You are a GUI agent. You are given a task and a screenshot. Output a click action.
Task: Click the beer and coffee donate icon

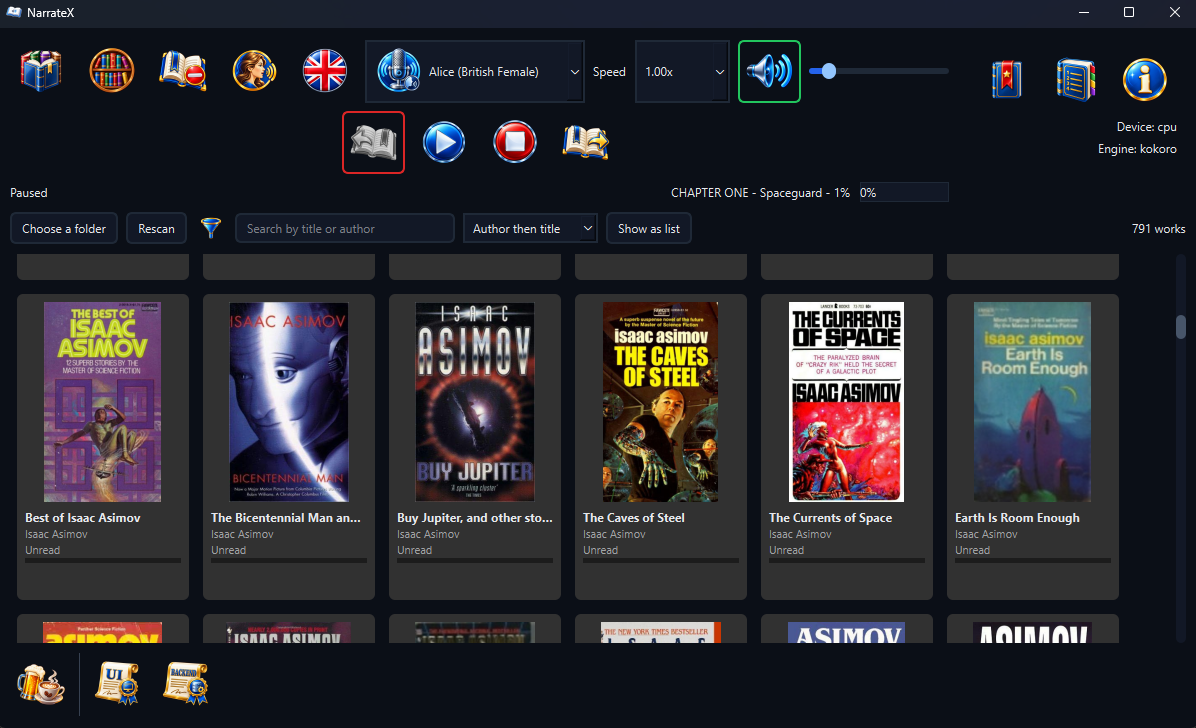(x=40, y=684)
